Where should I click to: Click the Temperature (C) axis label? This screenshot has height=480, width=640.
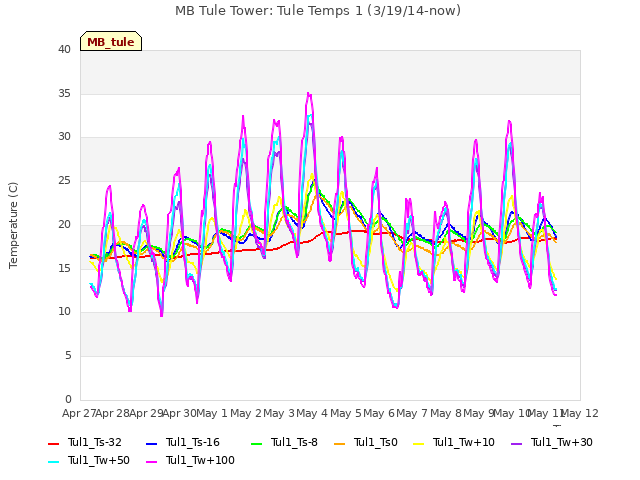click(13, 225)
